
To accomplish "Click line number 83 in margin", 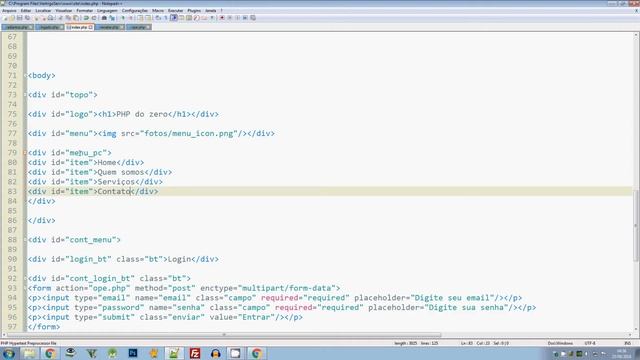I will 12,191.
